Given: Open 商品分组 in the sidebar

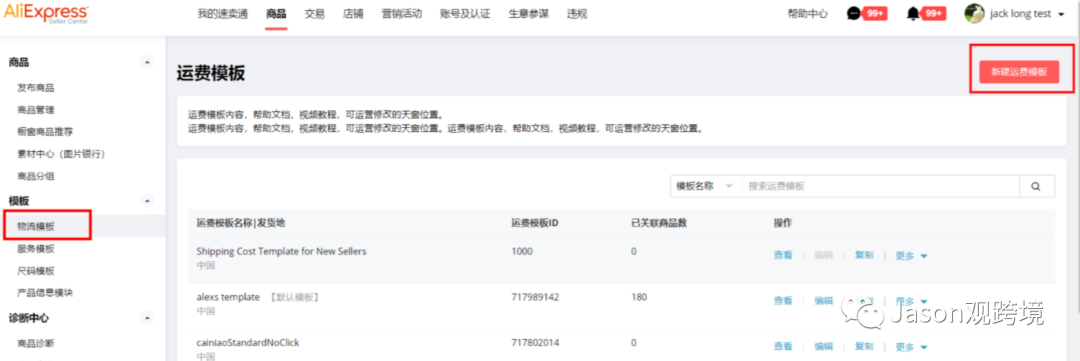Looking at the screenshot, I should coord(36,176).
